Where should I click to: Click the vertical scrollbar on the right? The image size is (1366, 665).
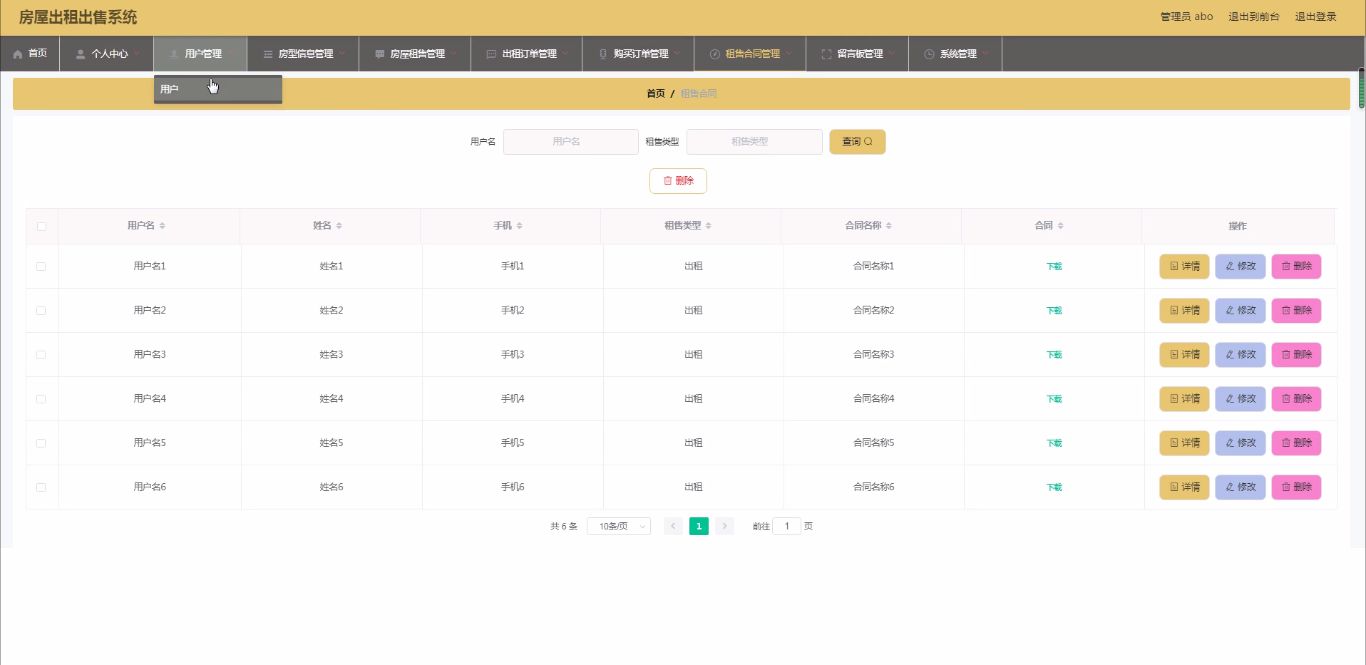[1362, 89]
